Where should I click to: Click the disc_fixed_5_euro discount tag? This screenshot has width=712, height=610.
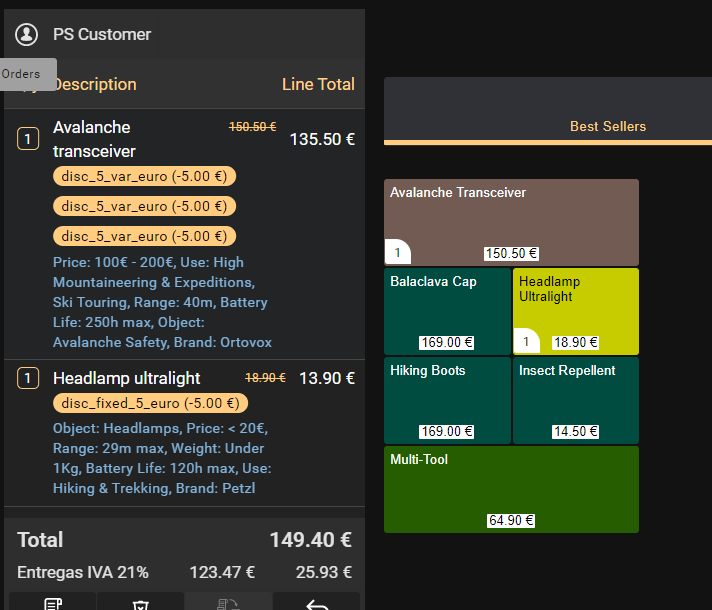point(149,403)
